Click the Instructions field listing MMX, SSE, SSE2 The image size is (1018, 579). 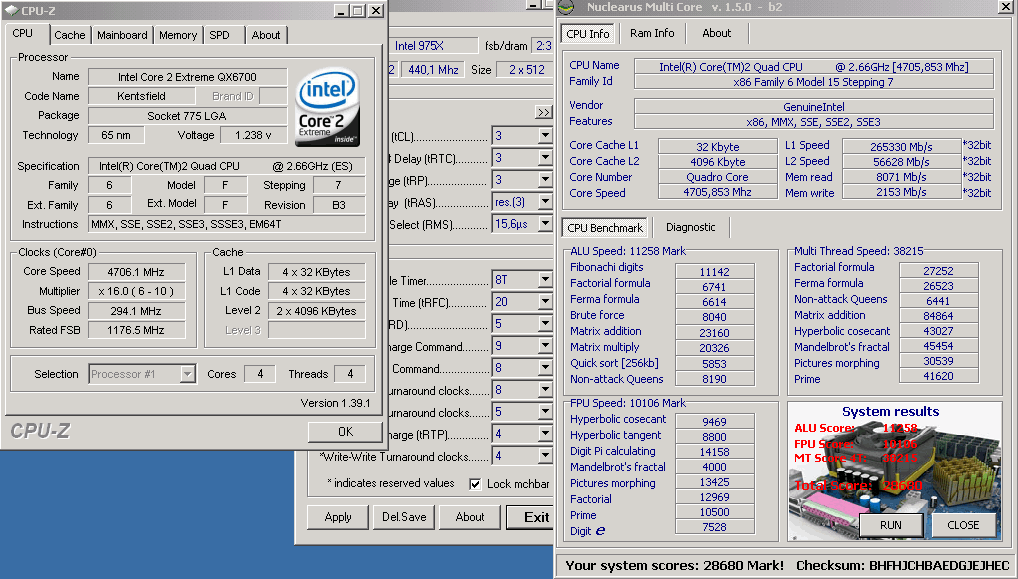(227, 225)
